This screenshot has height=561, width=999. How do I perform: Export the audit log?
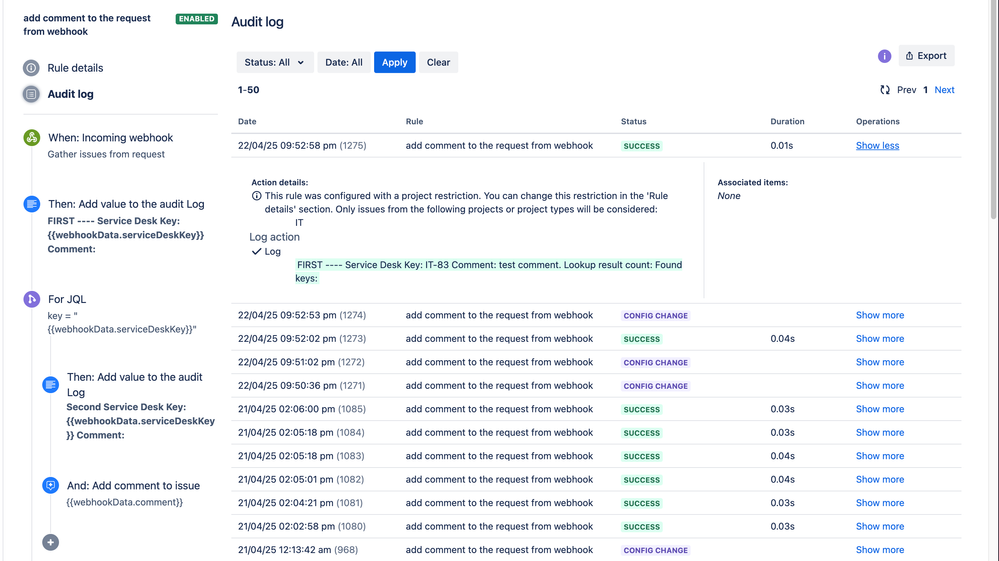926,56
